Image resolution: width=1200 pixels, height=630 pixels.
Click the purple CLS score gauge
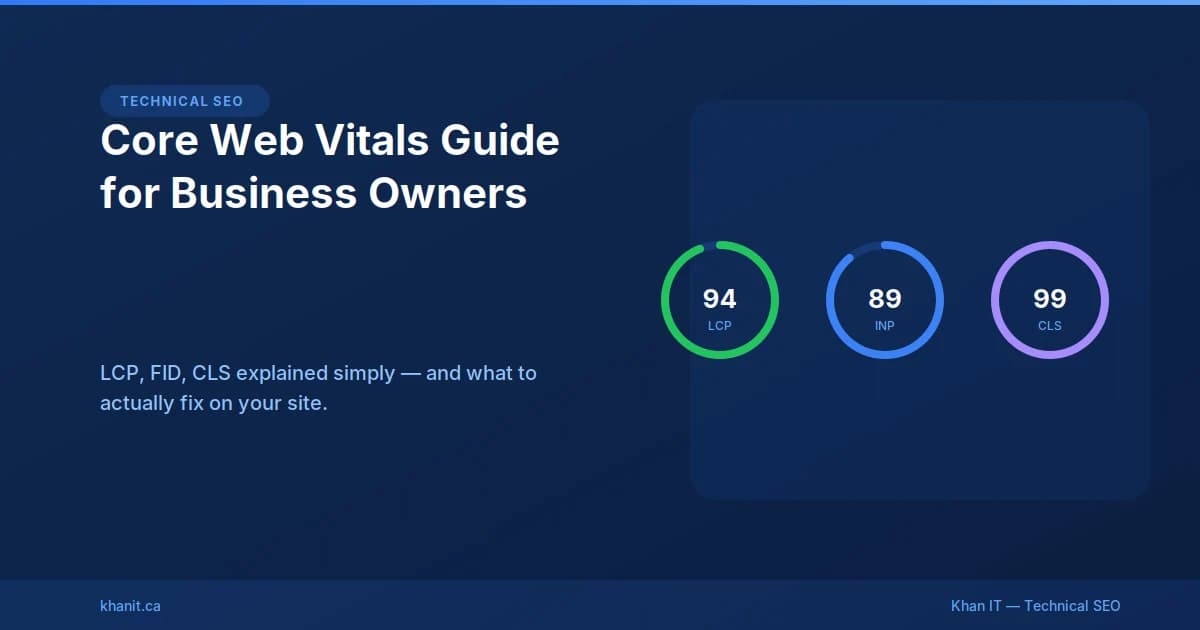[x=1050, y=300]
